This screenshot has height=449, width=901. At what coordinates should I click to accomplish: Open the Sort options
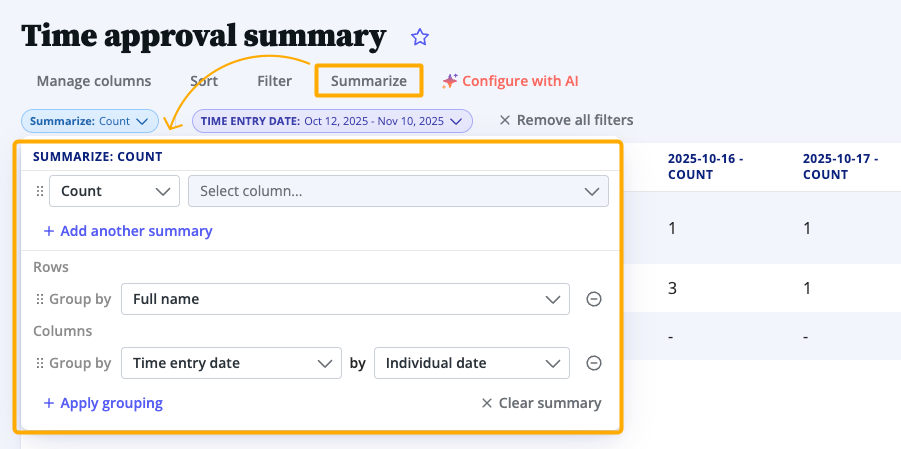[204, 81]
